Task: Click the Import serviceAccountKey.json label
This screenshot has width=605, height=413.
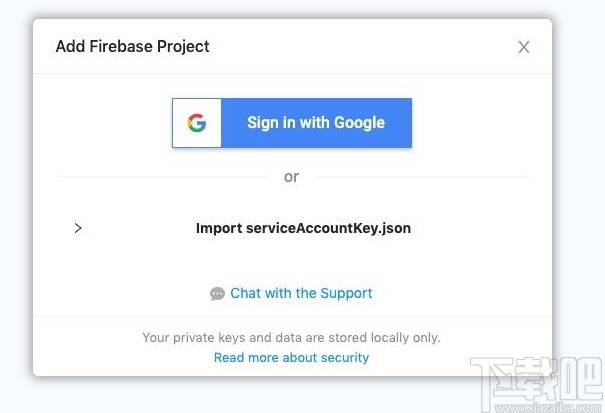Action: 303,228
